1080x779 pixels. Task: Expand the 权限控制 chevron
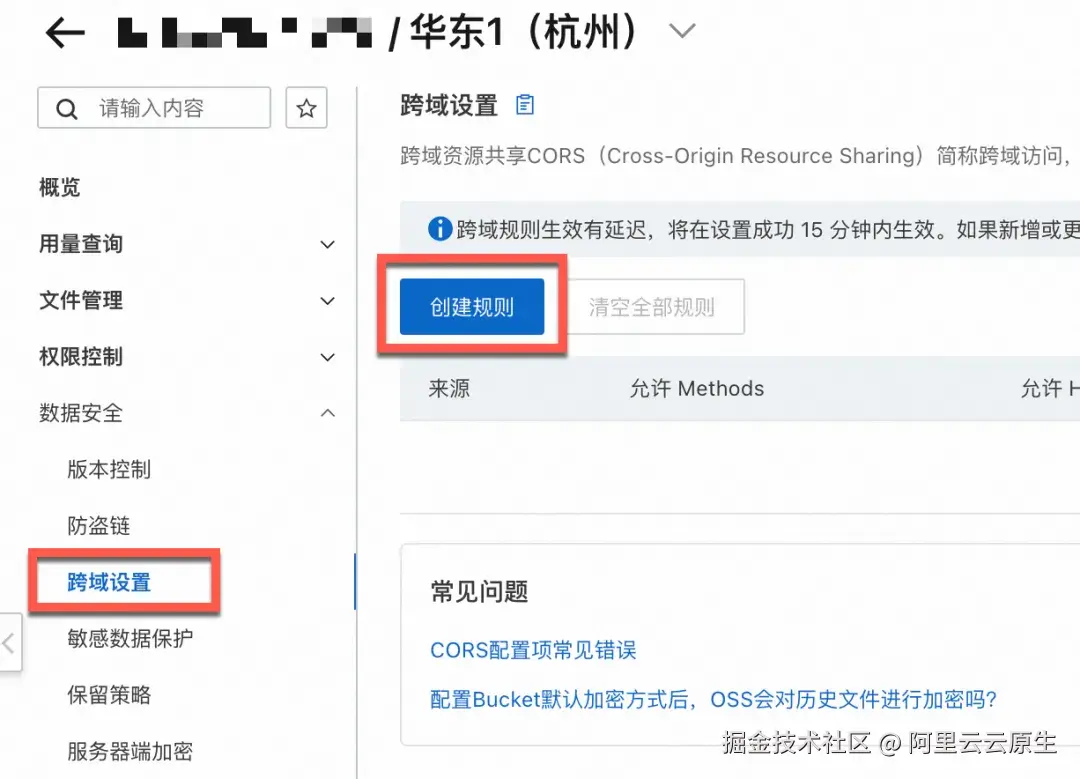[328, 357]
